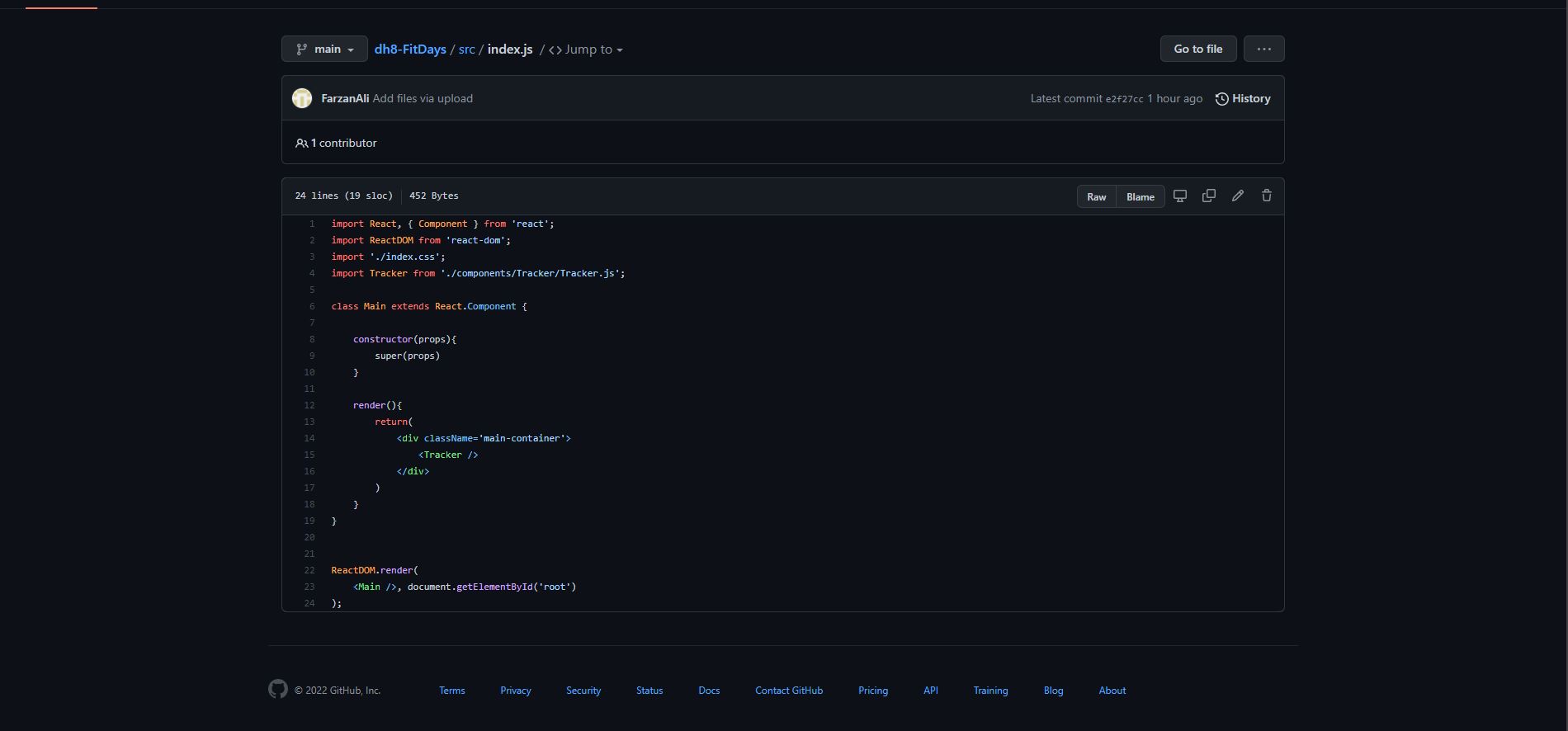Open the main branch dropdown

[324, 49]
